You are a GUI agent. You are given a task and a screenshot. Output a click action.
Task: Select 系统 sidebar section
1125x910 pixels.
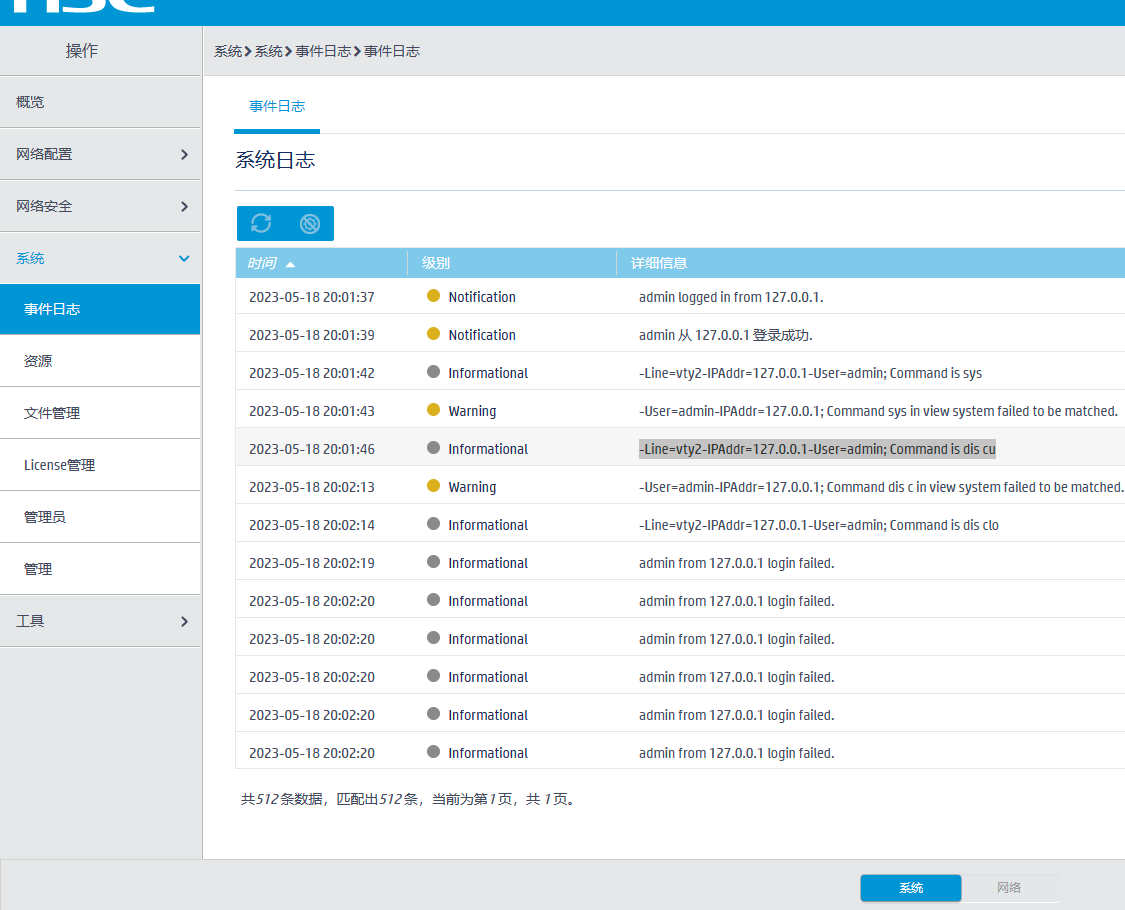100,258
